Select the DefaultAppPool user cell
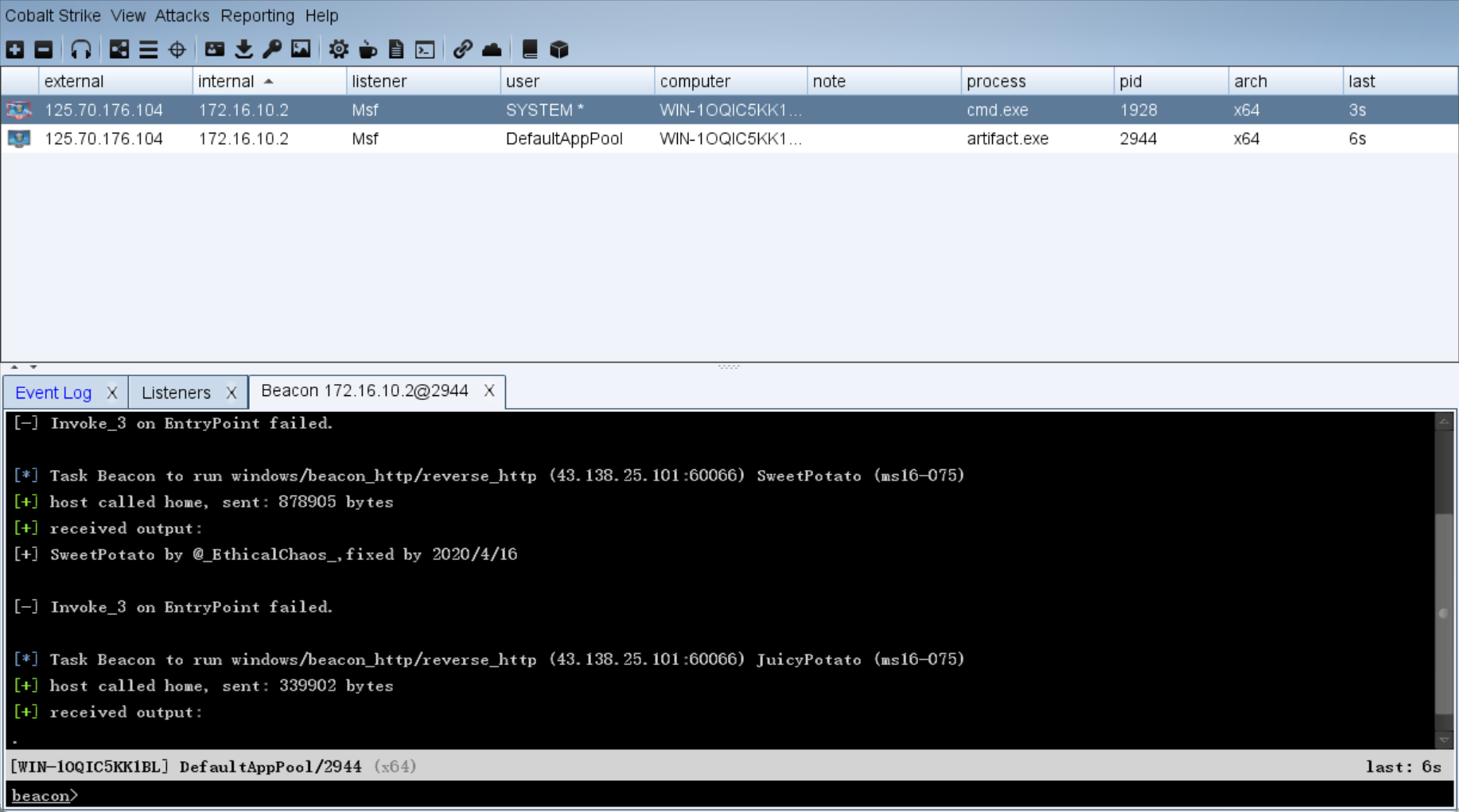 tap(577, 138)
